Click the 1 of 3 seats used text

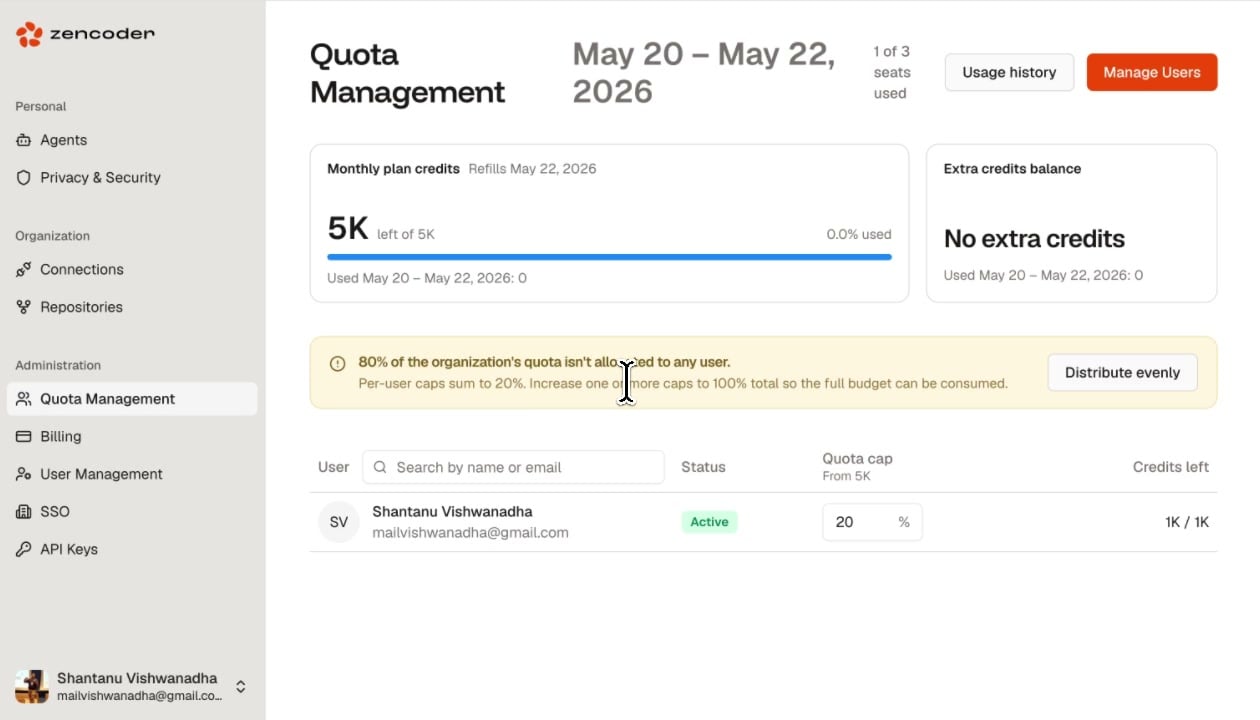[x=892, y=72]
